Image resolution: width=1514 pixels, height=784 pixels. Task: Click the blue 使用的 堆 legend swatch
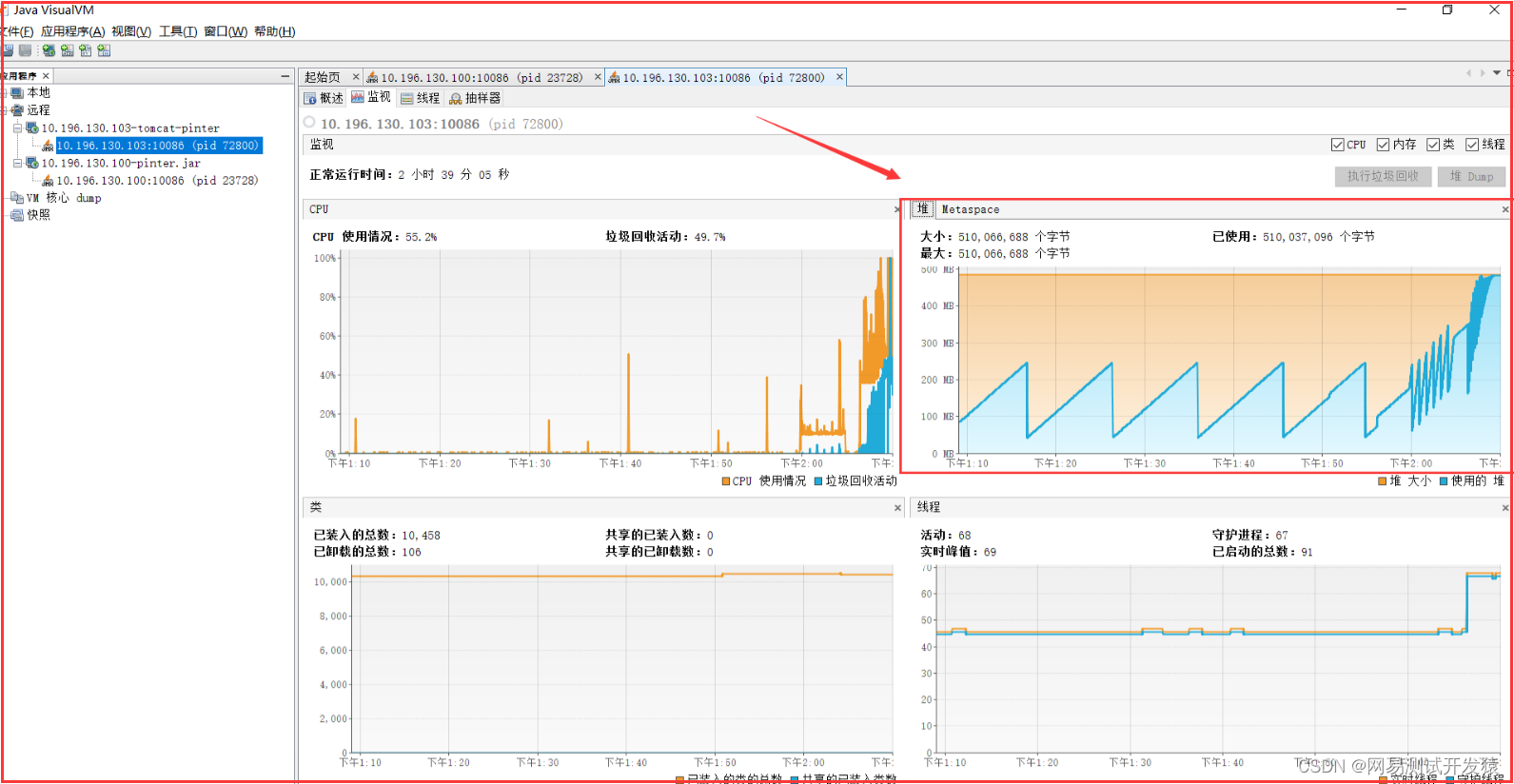coord(1444,481)
